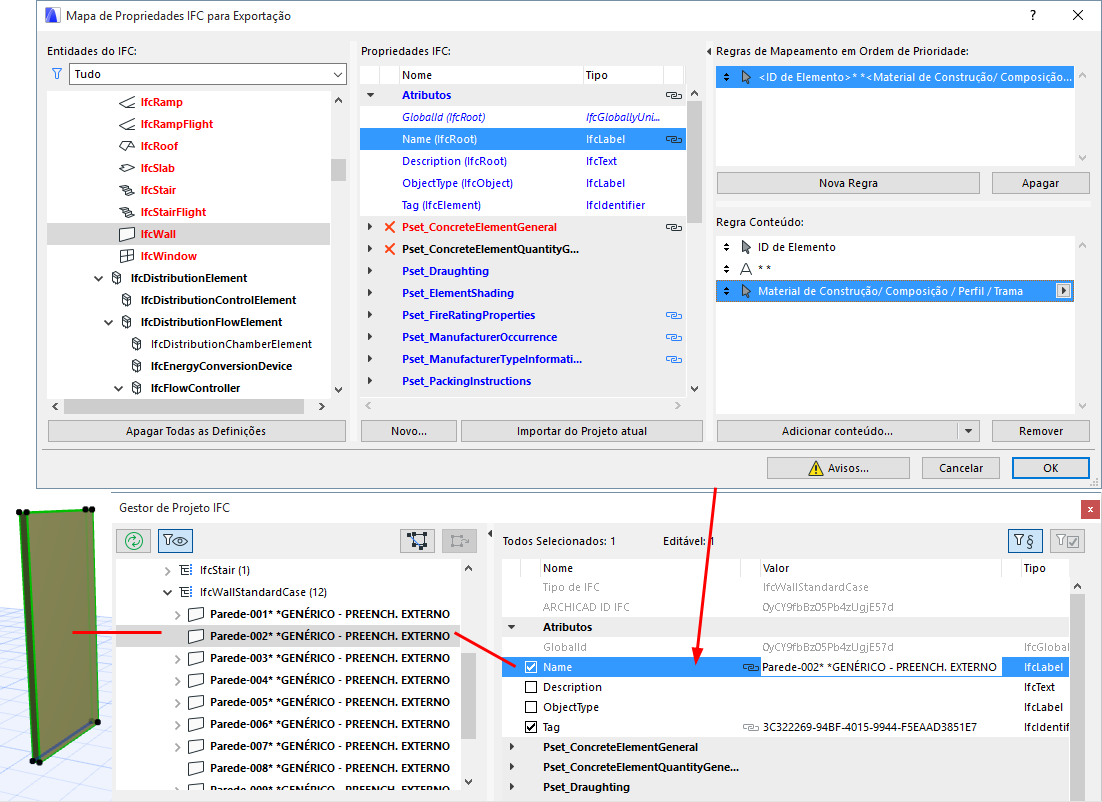Viewport: 1102px width, 802px height.
Task: Open arrow on Material de Construção row
Action: pyautogui.click(x=1063, y=291)
